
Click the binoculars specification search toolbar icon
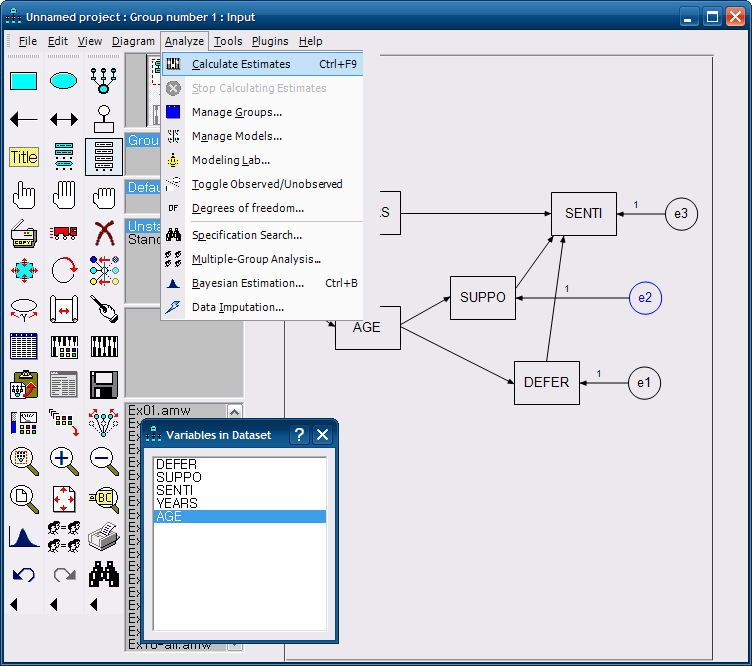(104, 574)
